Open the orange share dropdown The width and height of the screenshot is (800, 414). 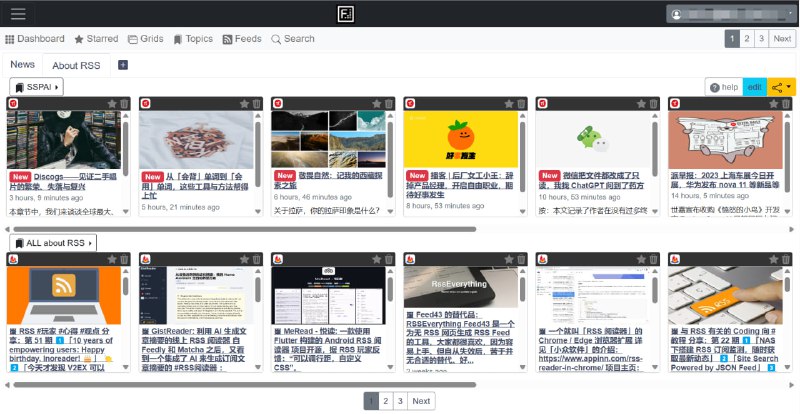[x=782, y=87]
